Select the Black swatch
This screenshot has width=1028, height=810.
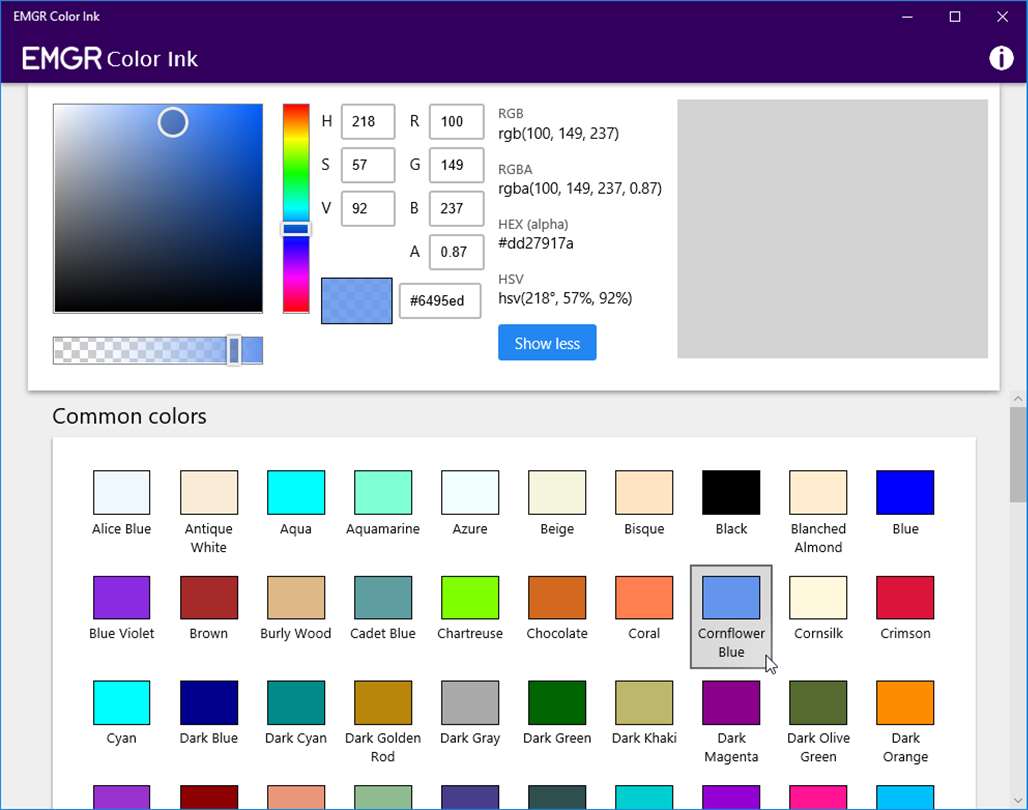731,492
